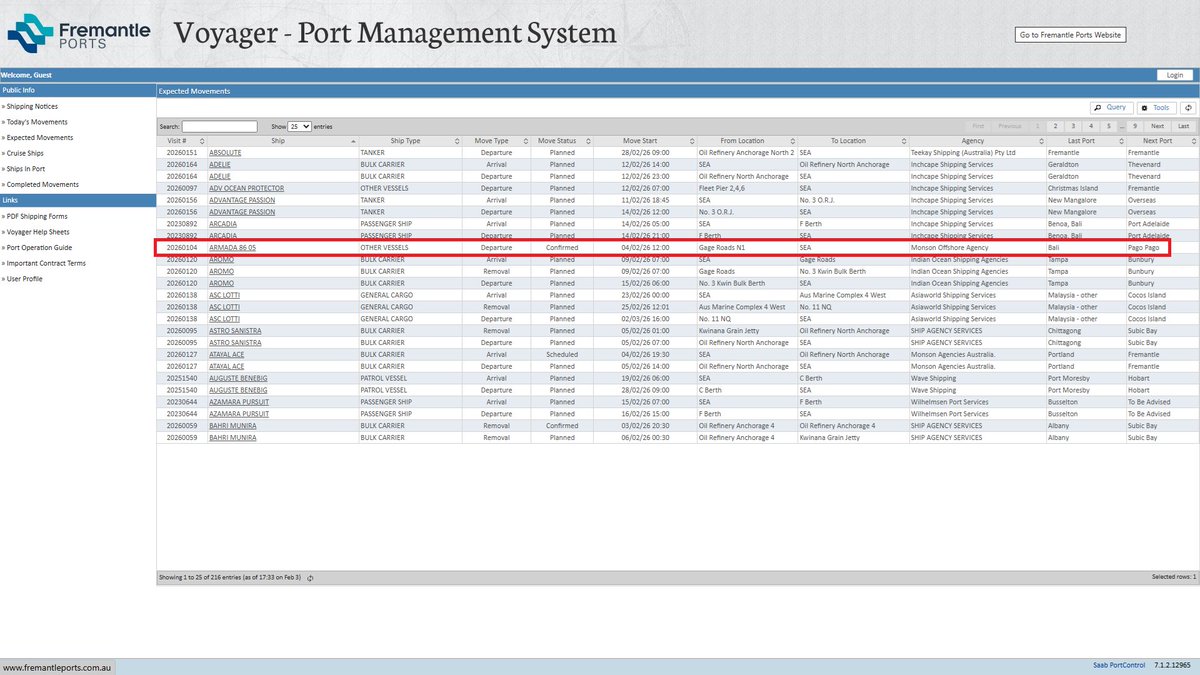Go to page 3 of results
Viewport: 1200px width, 675px height.
1073,127
